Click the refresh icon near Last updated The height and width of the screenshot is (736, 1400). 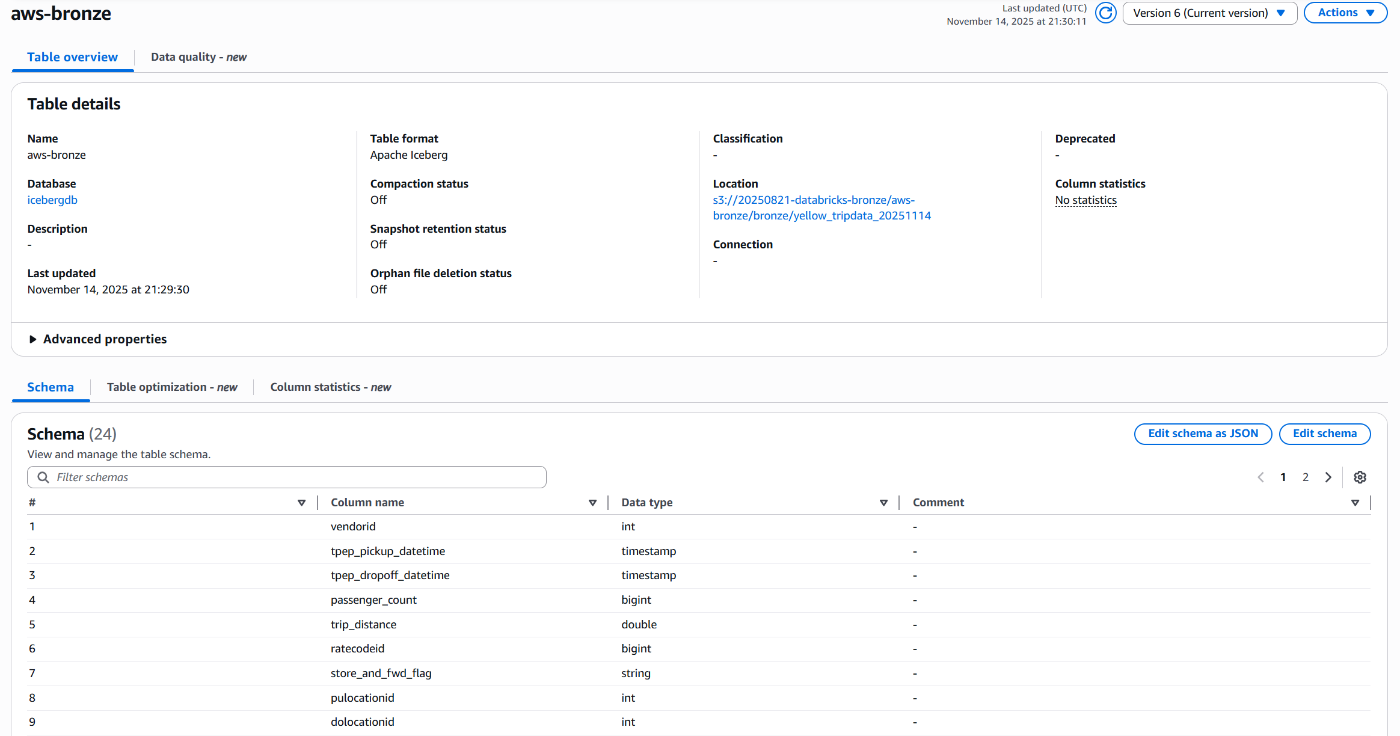click(1105, 13)
